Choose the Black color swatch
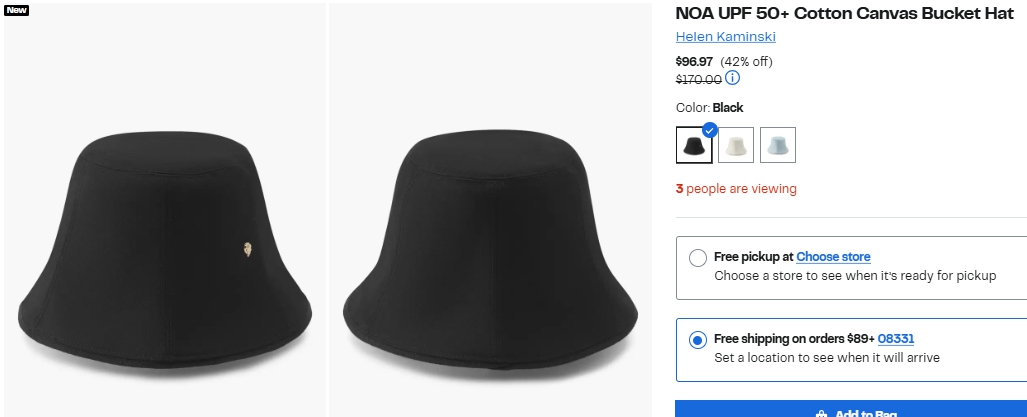The height and width of the screenshot is (417, 1027). pos(693,146)
